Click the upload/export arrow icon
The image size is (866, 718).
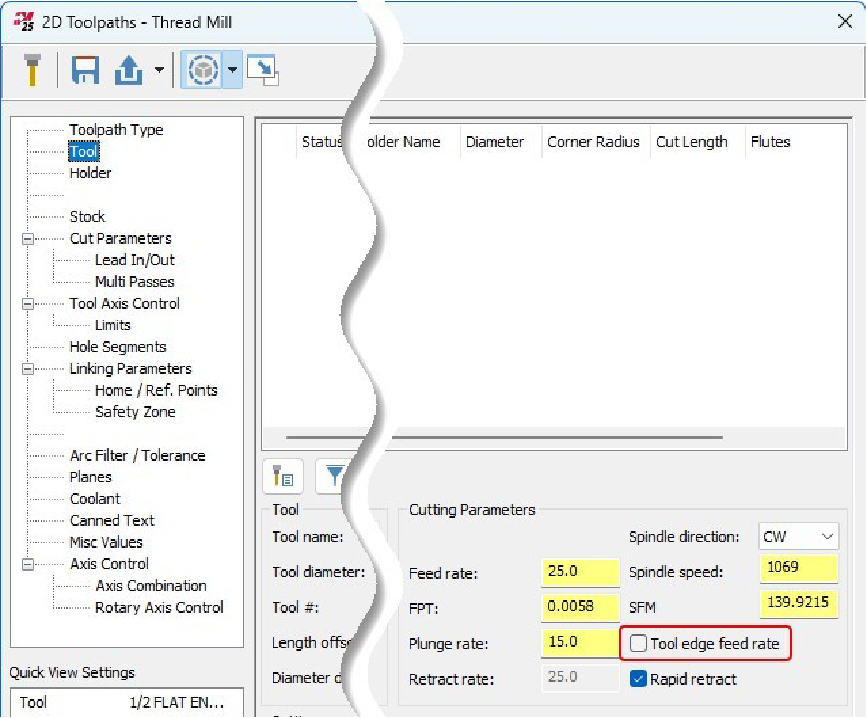coord(128,70)
